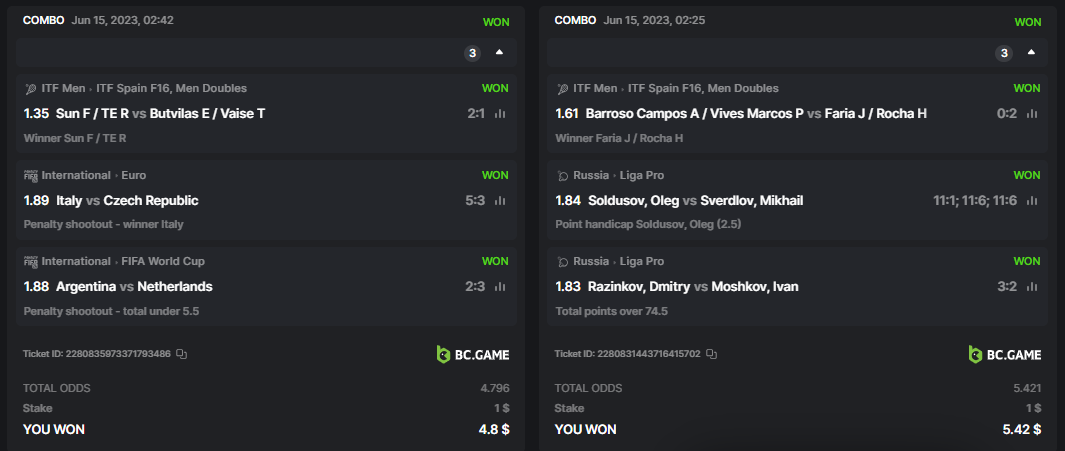1065x451 pixels.
Task: Open stats icon for Italy vs Czech Republic
Action: [500, 201]
